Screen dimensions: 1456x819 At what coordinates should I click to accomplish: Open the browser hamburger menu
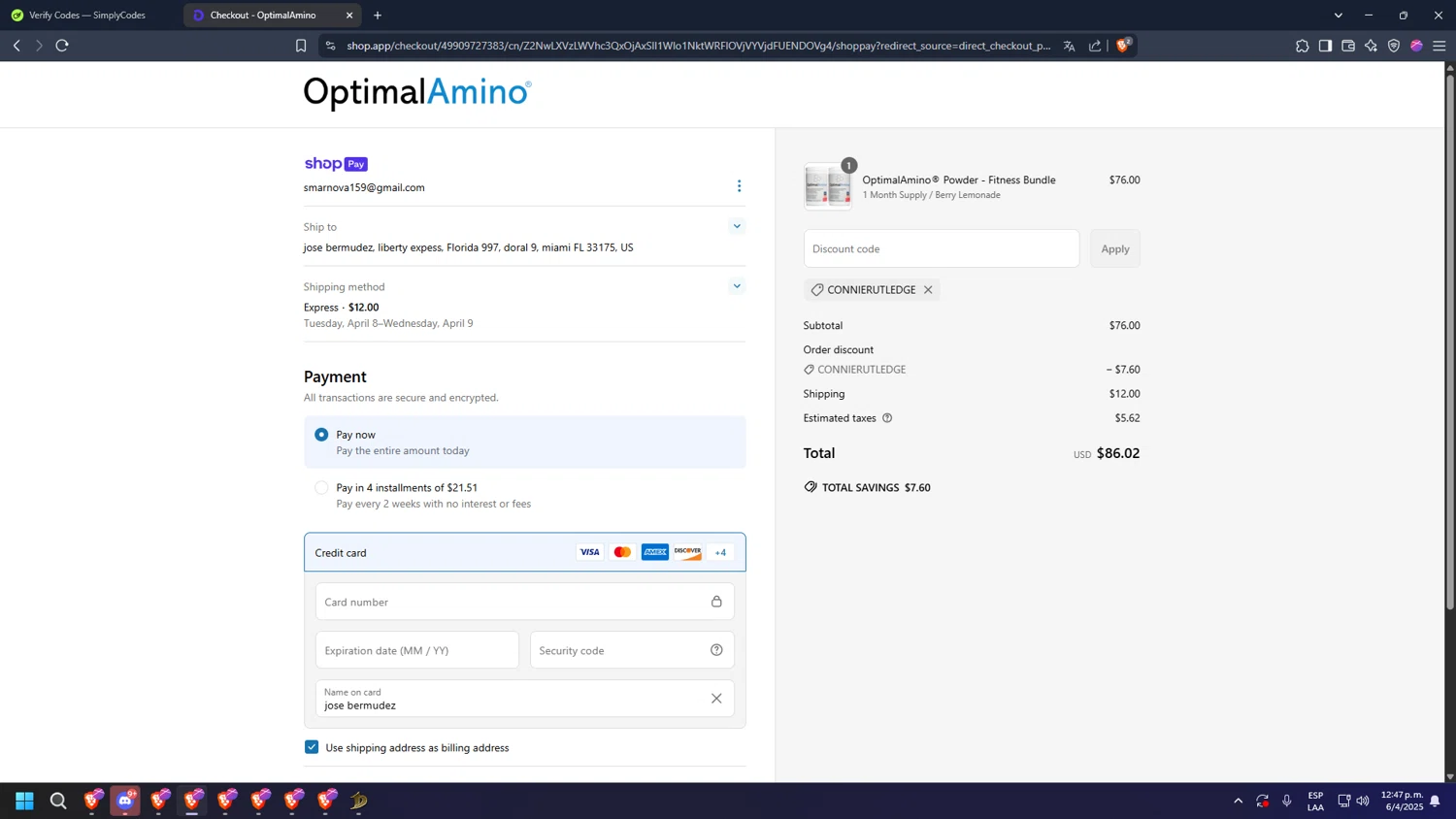(1439, 46)
